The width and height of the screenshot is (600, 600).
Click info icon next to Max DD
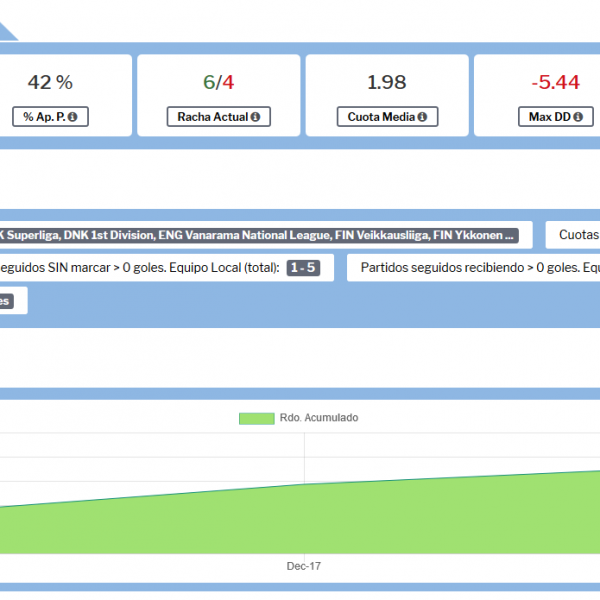click(x=578, y=117)
